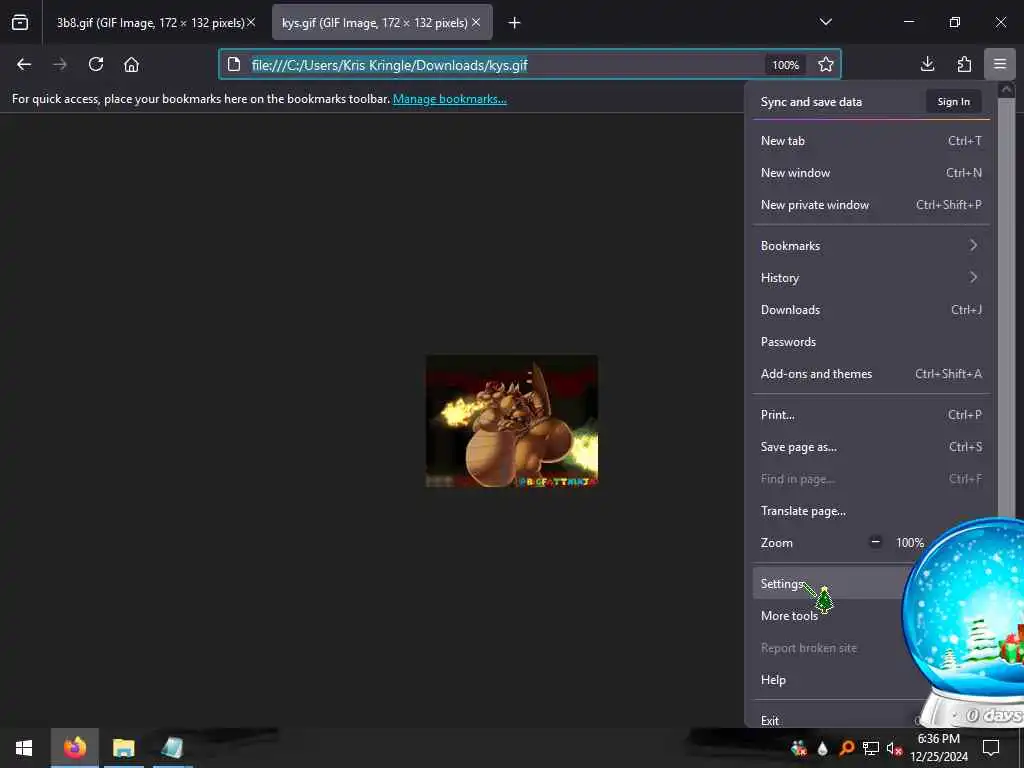Viewport: 1024px width, 768px height.
Task: Reload the current page
Action: 96,65
